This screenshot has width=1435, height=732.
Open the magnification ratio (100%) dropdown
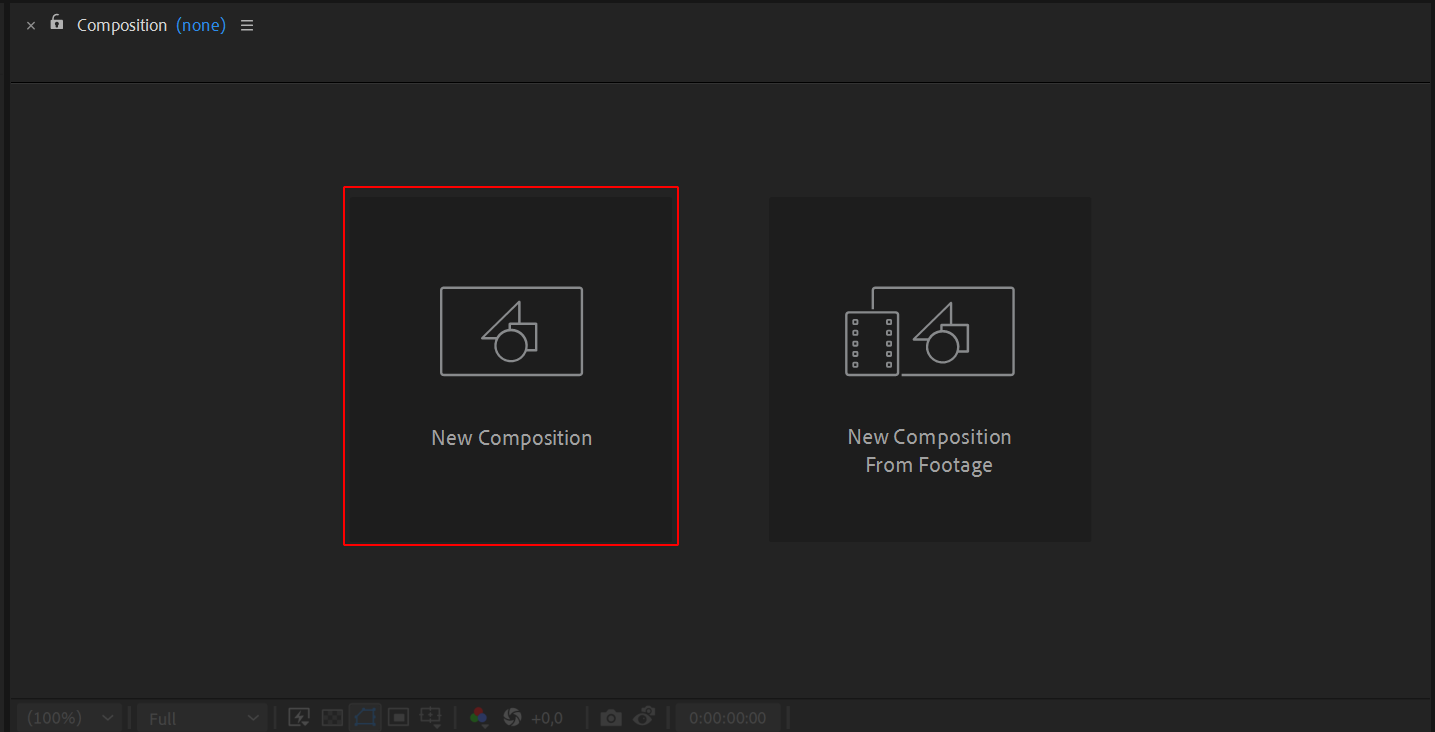[x=69, y=718]
